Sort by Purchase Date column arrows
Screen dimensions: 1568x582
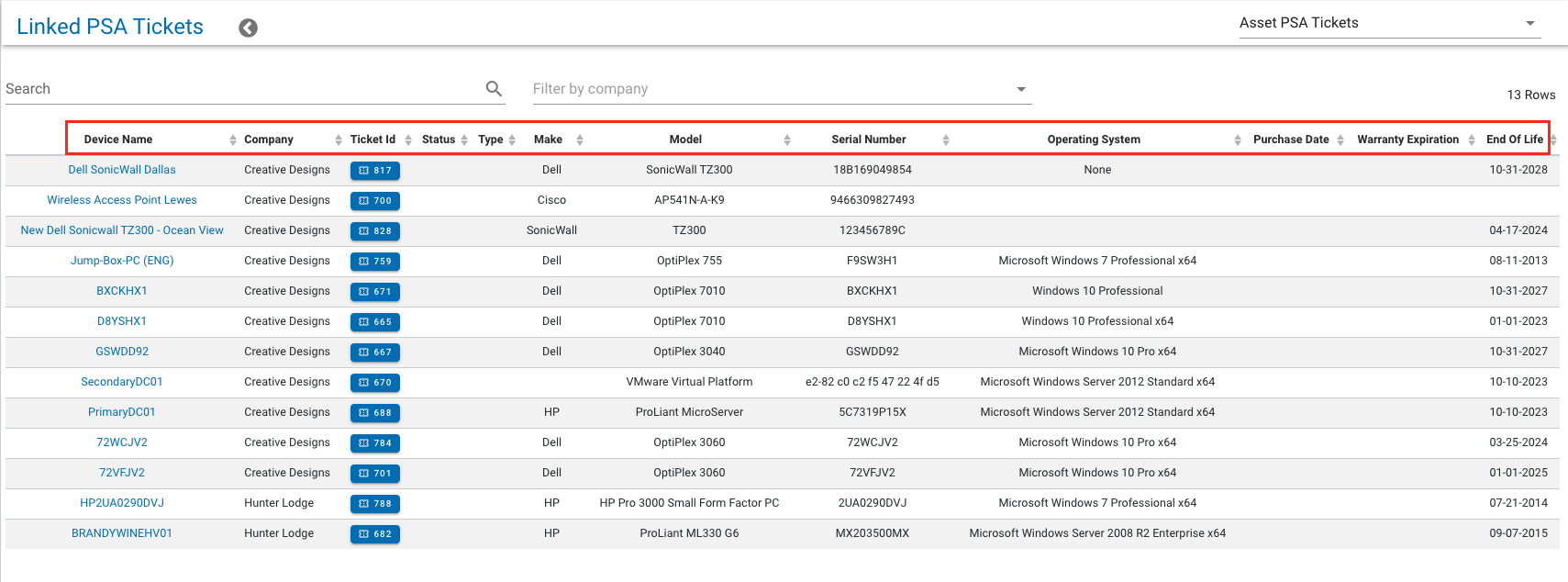(1340, 140)
